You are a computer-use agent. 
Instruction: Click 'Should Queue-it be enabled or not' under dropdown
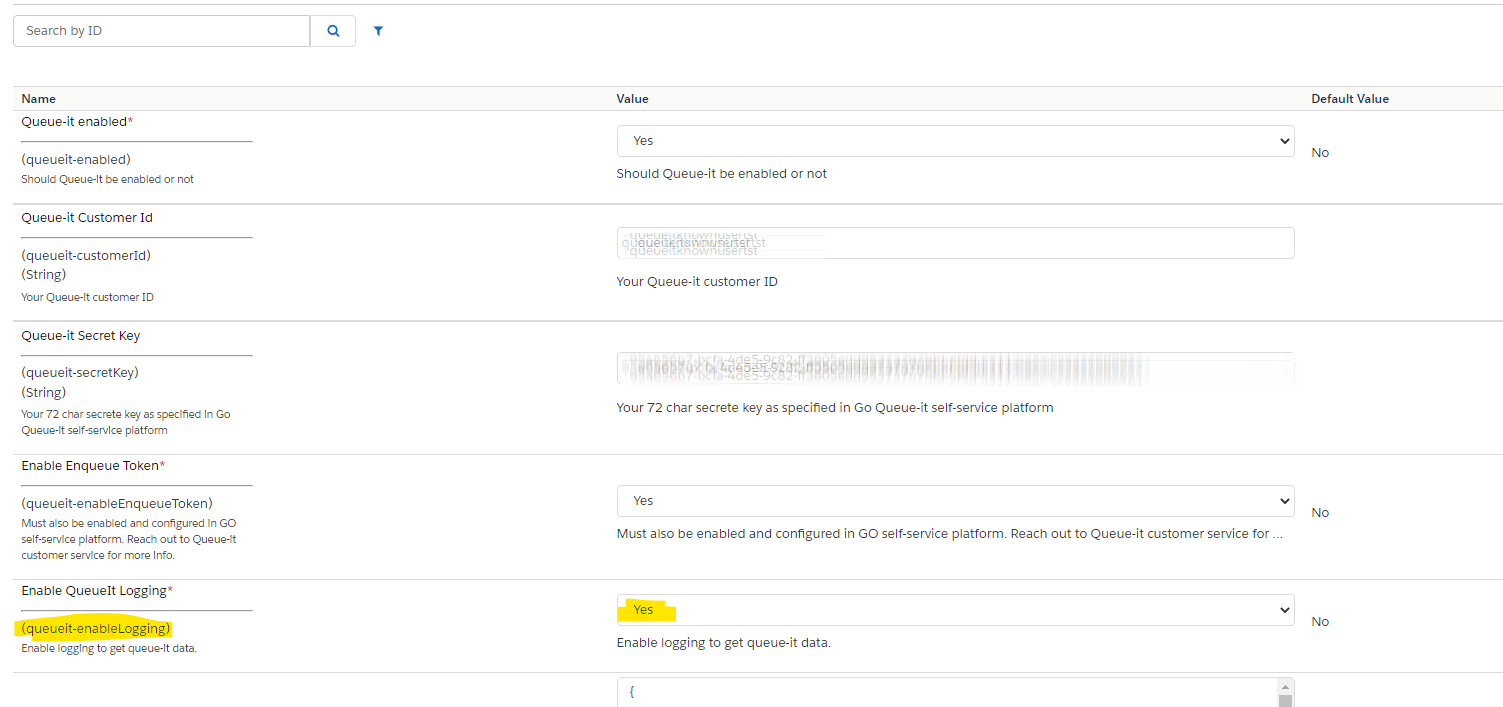coord(722,174)
